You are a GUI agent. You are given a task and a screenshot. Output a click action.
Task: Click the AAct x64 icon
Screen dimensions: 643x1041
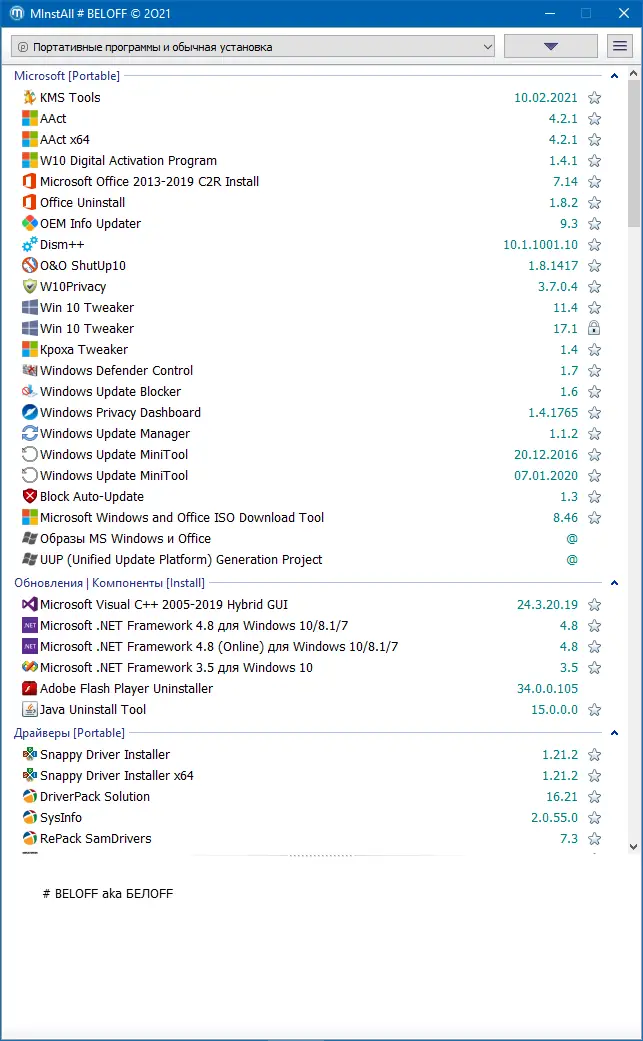pyautogui.click(x=30, y=139)
